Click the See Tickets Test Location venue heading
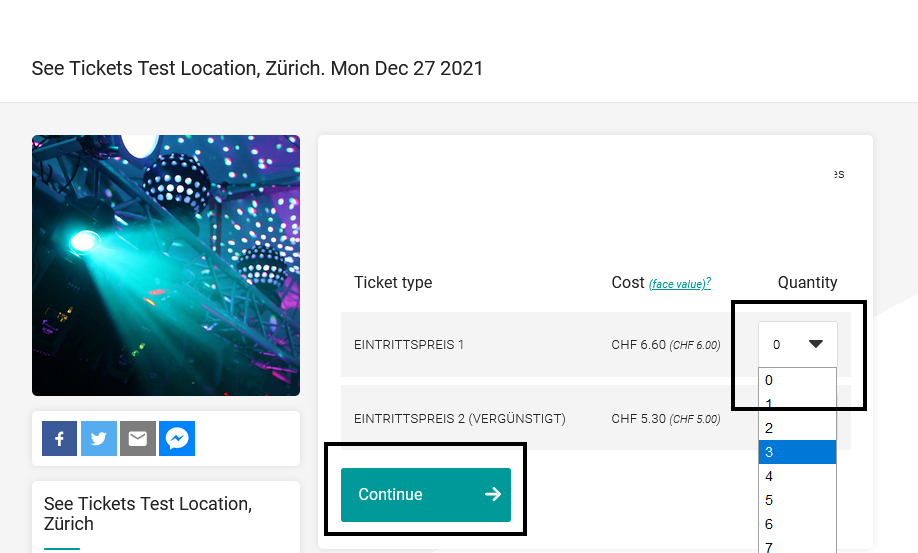The image size is (918, 553). (x=148, y=513)
